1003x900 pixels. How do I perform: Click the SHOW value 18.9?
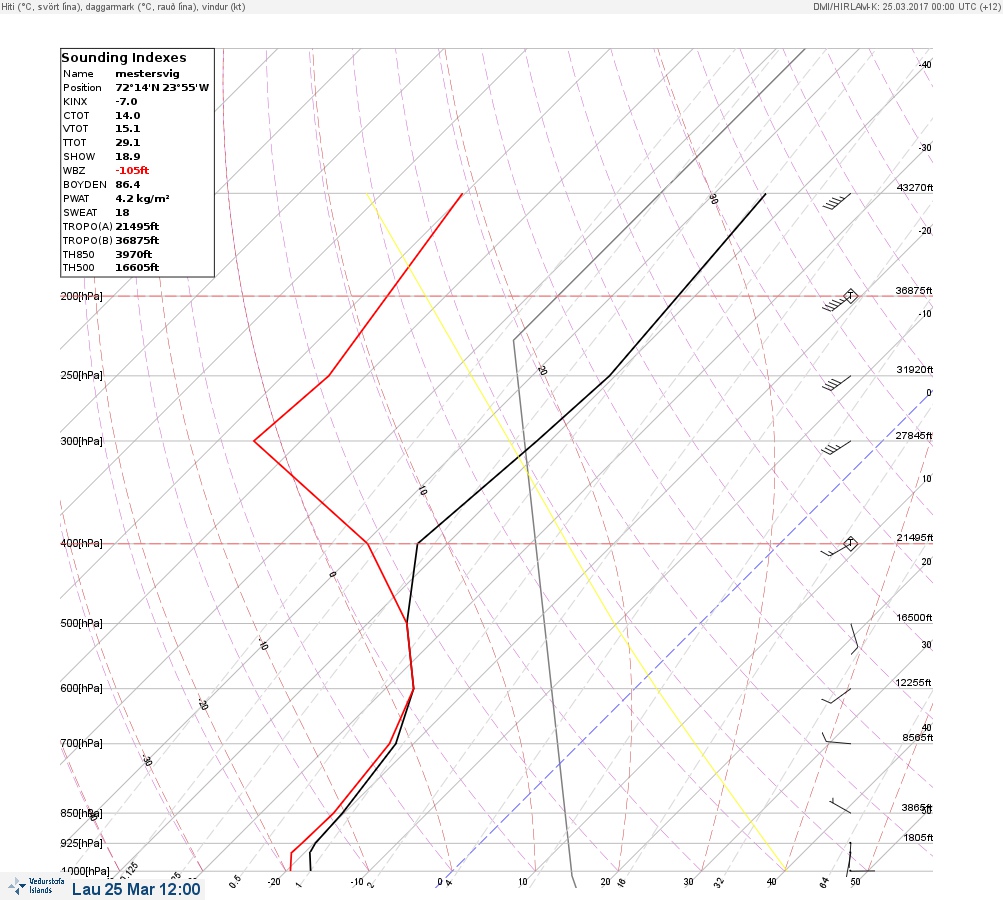click(128, 157)
